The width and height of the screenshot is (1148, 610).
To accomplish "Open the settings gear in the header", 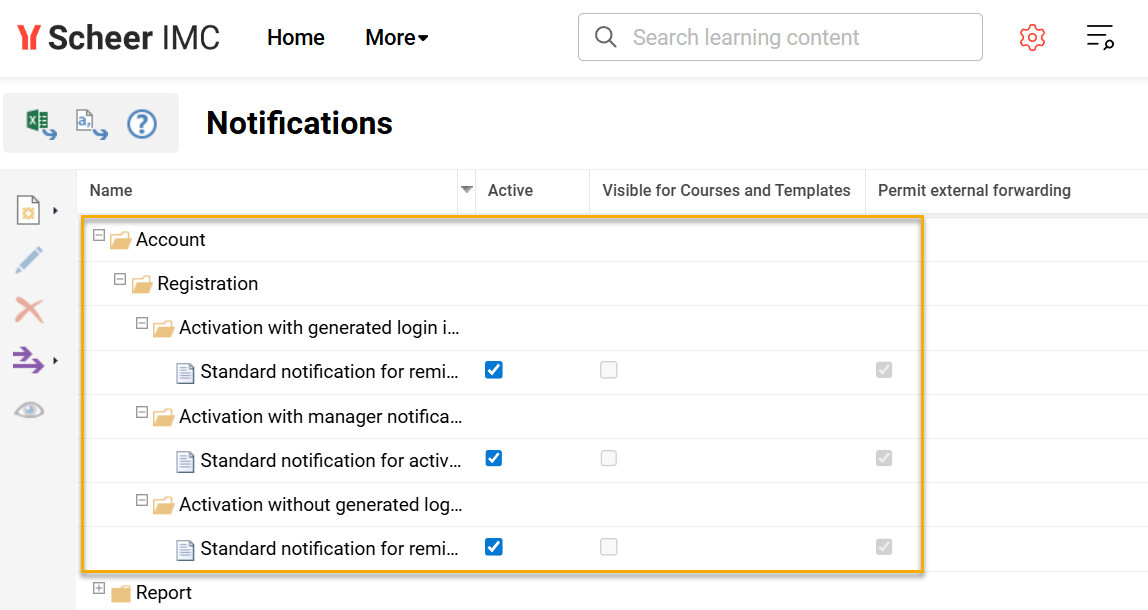I will point(1032,37).
